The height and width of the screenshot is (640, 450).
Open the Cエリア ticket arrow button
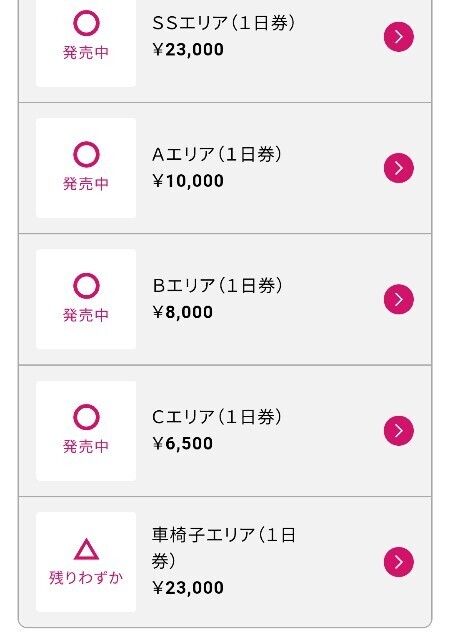[x=399, y=431]
